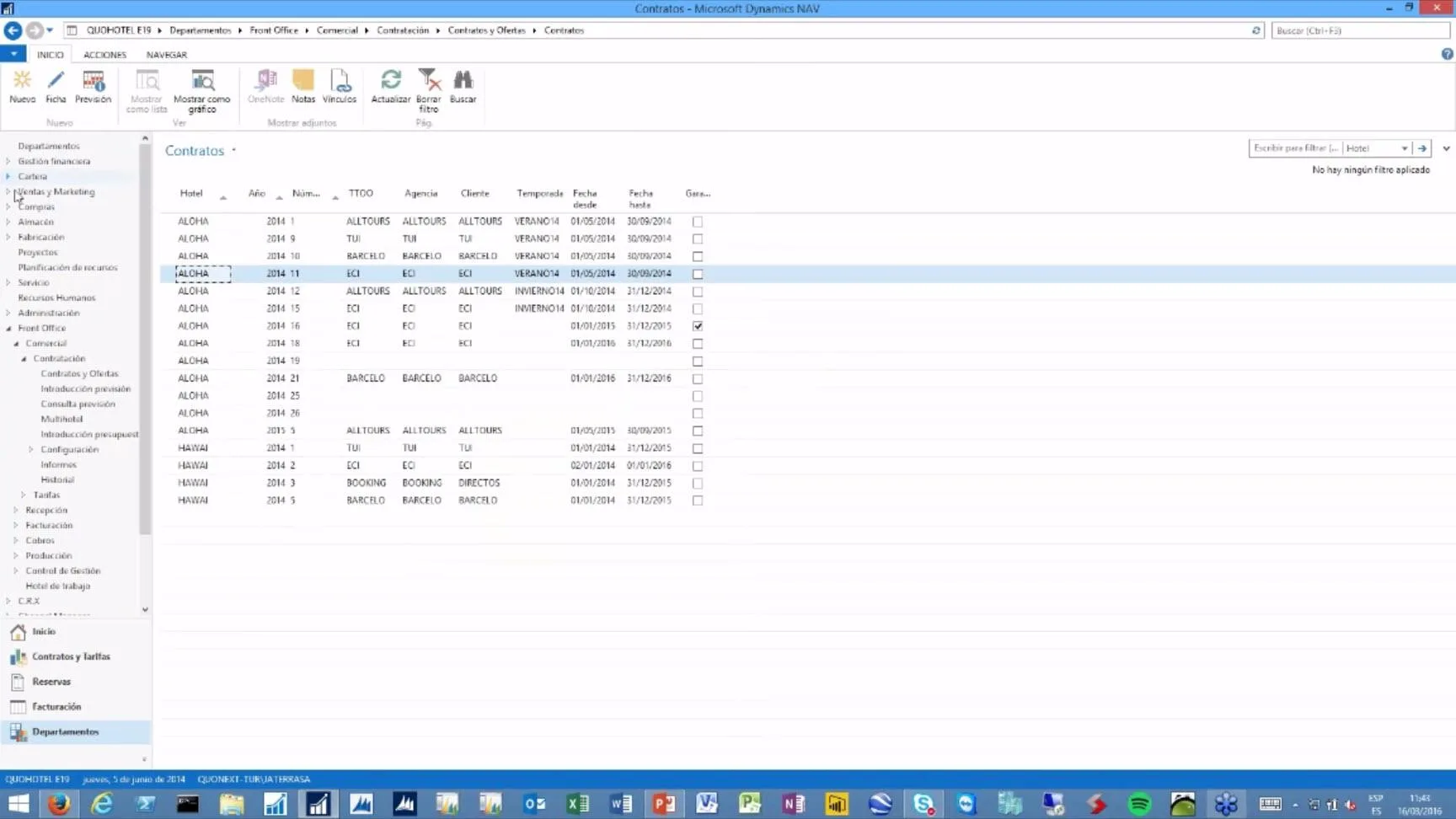Open Facturación in the navigation pane
The image size is (1456, 819).
click(76, 708)
